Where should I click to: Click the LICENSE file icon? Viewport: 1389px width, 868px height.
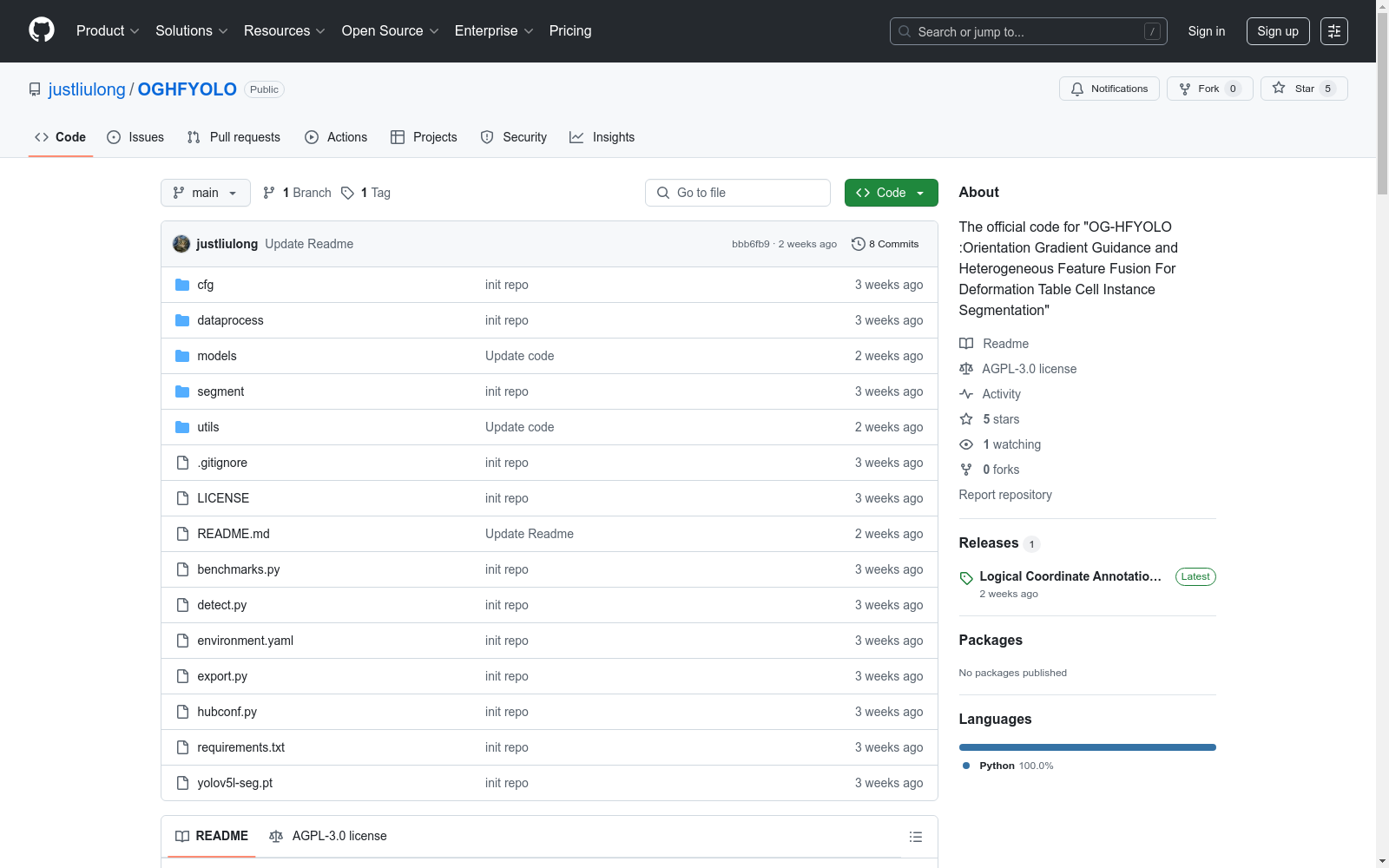(x=182, y=498)
